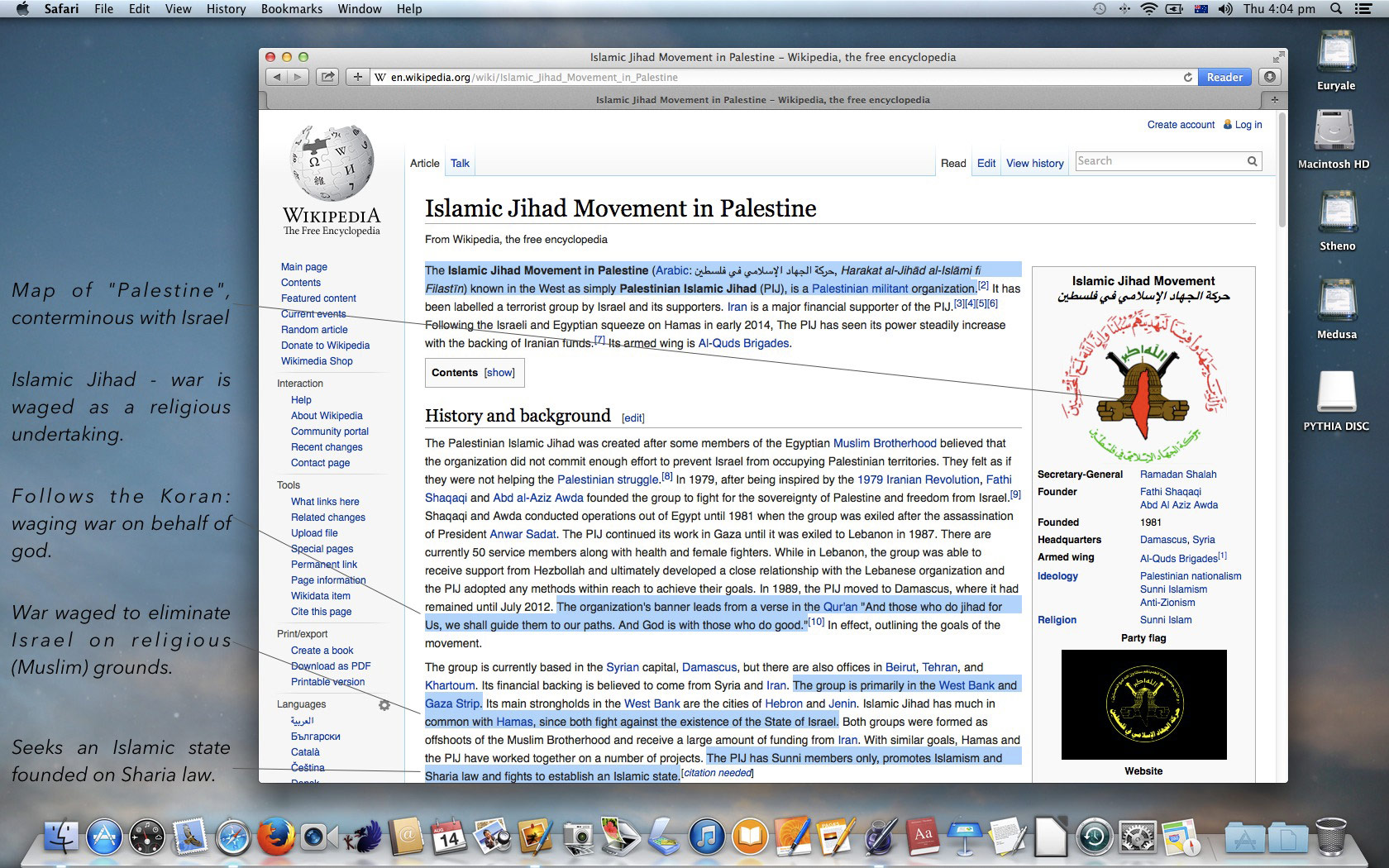Open System Preferences from the Dock
The width and height of the screenshot is (1389, 868).
tap(1137, 837)
